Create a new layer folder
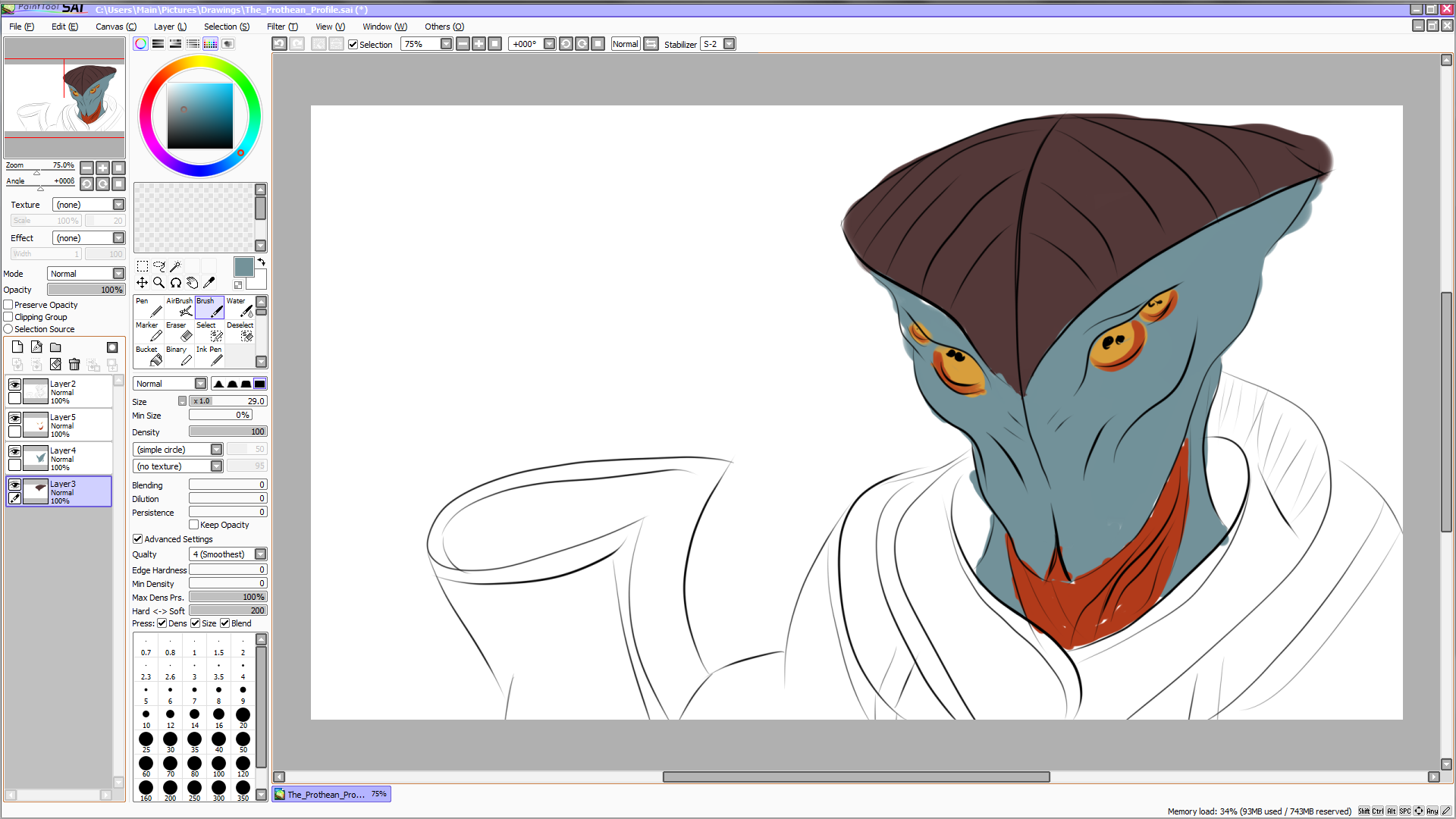This screenshot has width=1456, height=819. [x=55, y=347]
